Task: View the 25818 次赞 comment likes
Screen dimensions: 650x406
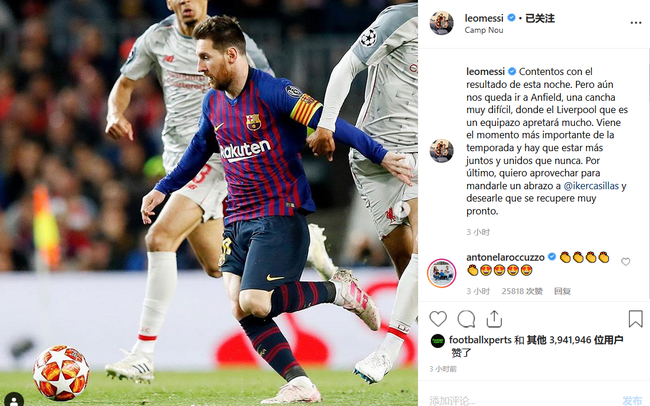Action: [522, 291]
